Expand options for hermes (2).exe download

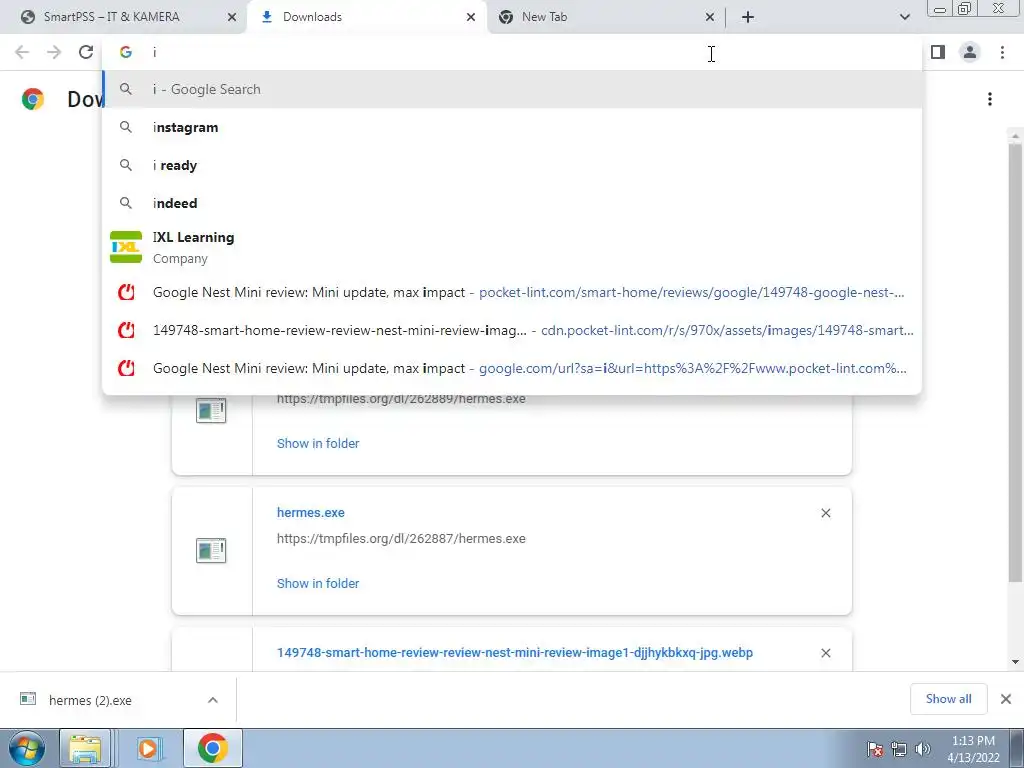coord(213,700)
